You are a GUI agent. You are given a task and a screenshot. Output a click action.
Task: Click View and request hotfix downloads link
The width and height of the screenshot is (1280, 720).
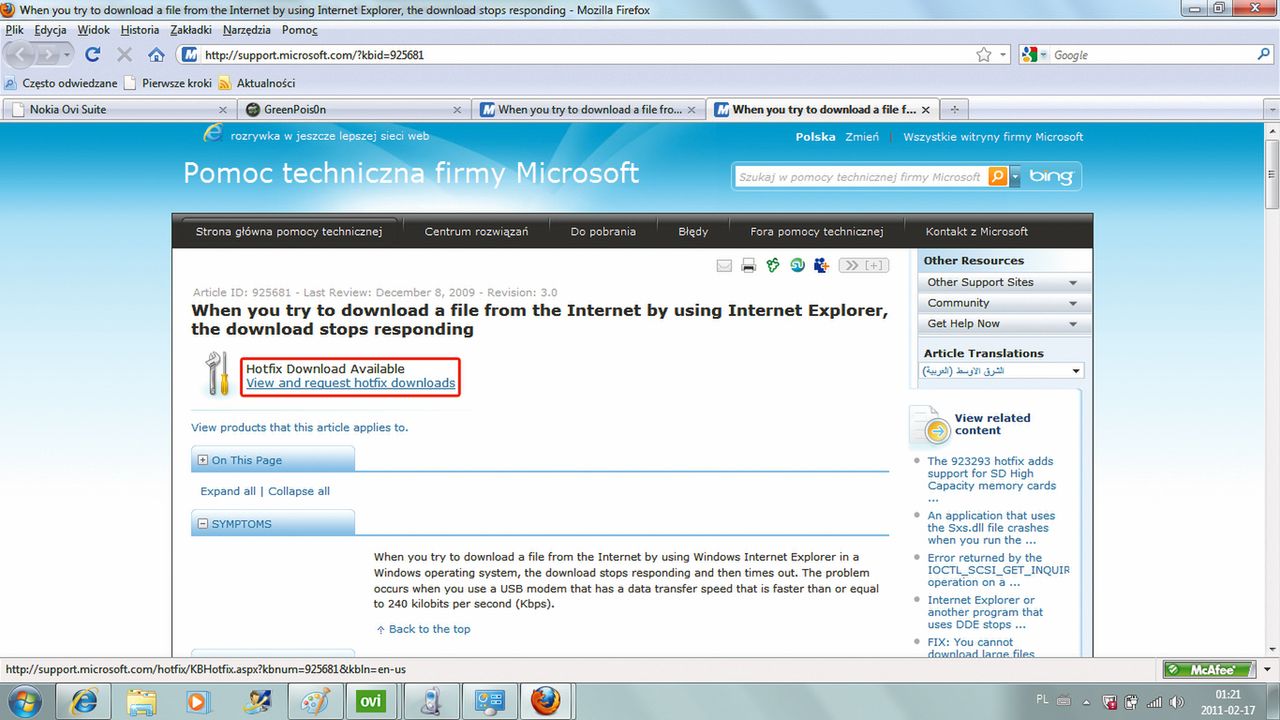click(x=350, y=383)
